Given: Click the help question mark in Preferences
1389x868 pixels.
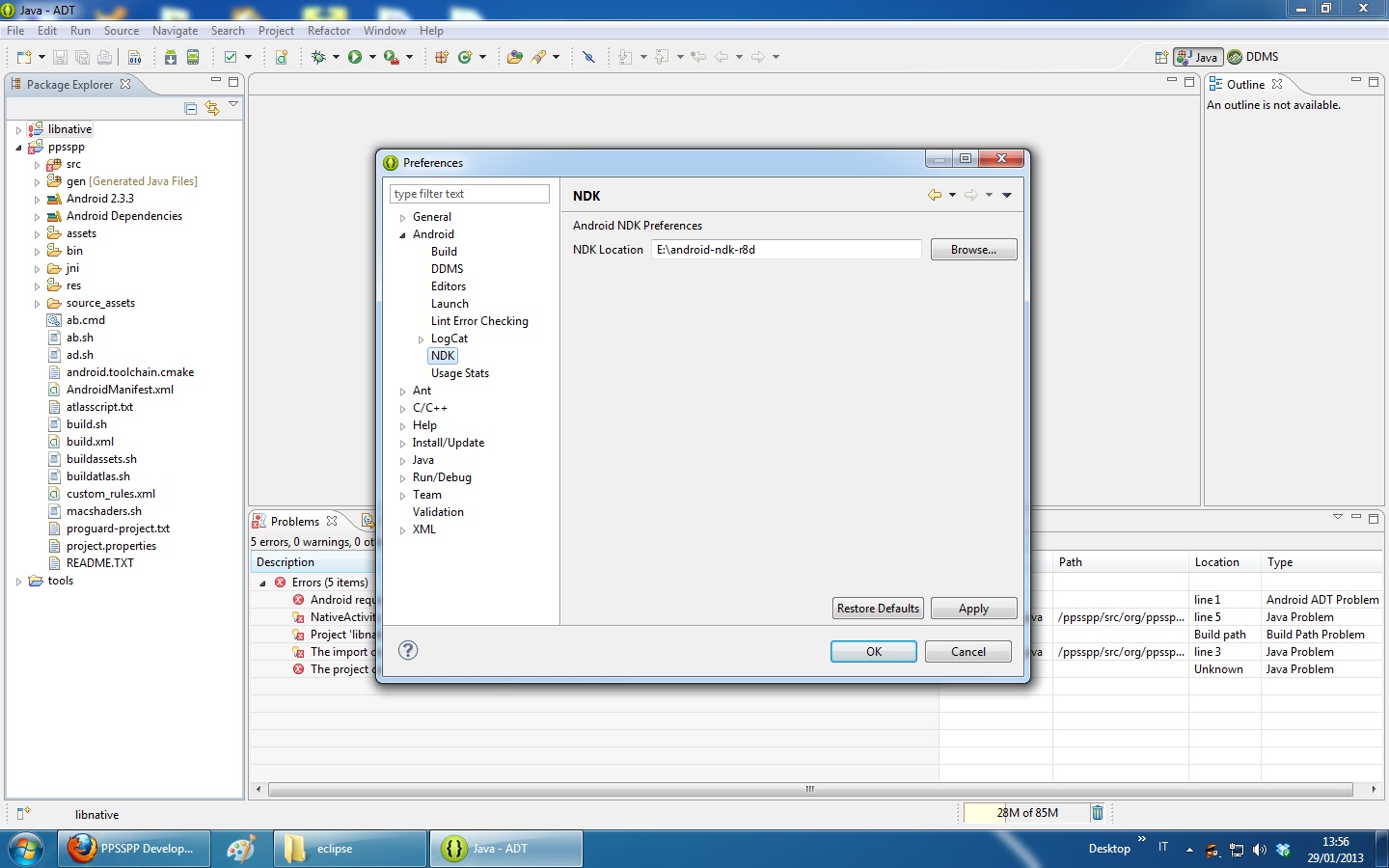Looking at the screenshot, I should (x=408, y=650).
